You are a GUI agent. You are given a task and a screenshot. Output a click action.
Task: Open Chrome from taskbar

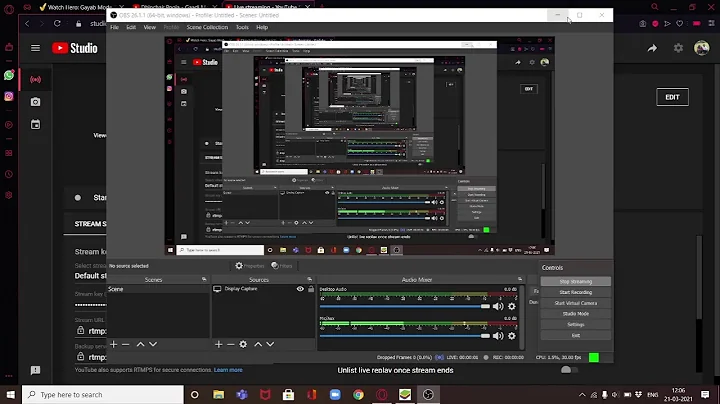pyautogui.click(x=359, y=395)
